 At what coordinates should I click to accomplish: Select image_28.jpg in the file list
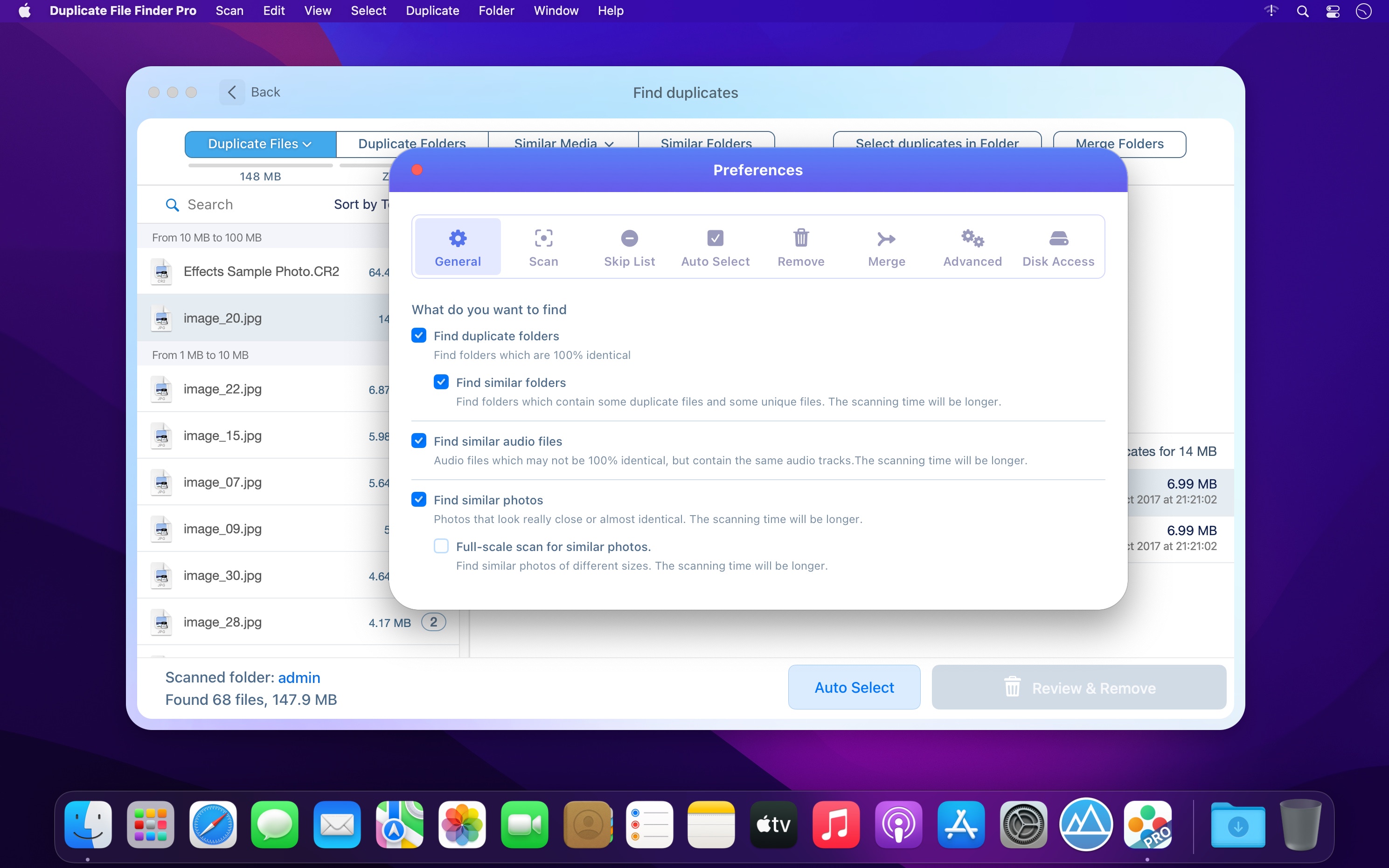[x=223, y=622]
